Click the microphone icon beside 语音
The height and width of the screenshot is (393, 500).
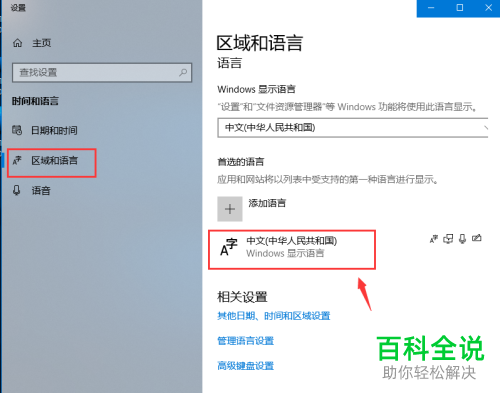tap(17, 190)
